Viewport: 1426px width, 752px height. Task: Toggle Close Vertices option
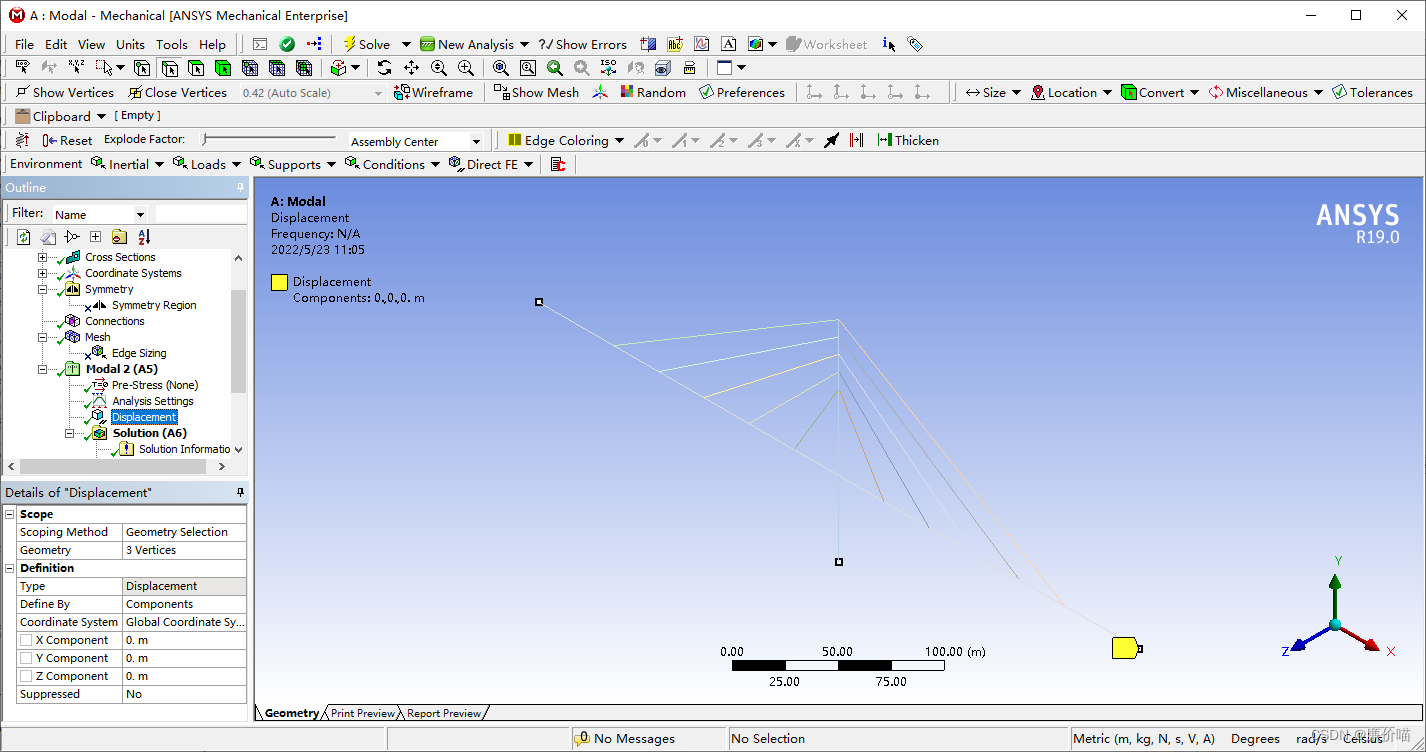pos(177,92)
